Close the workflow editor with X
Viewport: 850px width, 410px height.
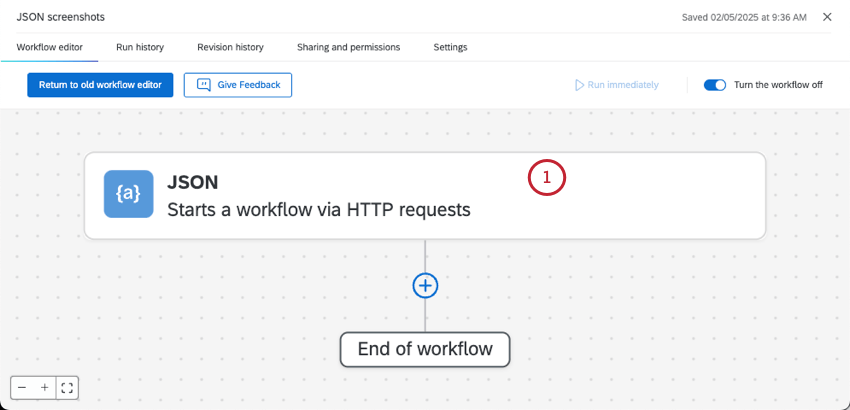tap(827, 17)
